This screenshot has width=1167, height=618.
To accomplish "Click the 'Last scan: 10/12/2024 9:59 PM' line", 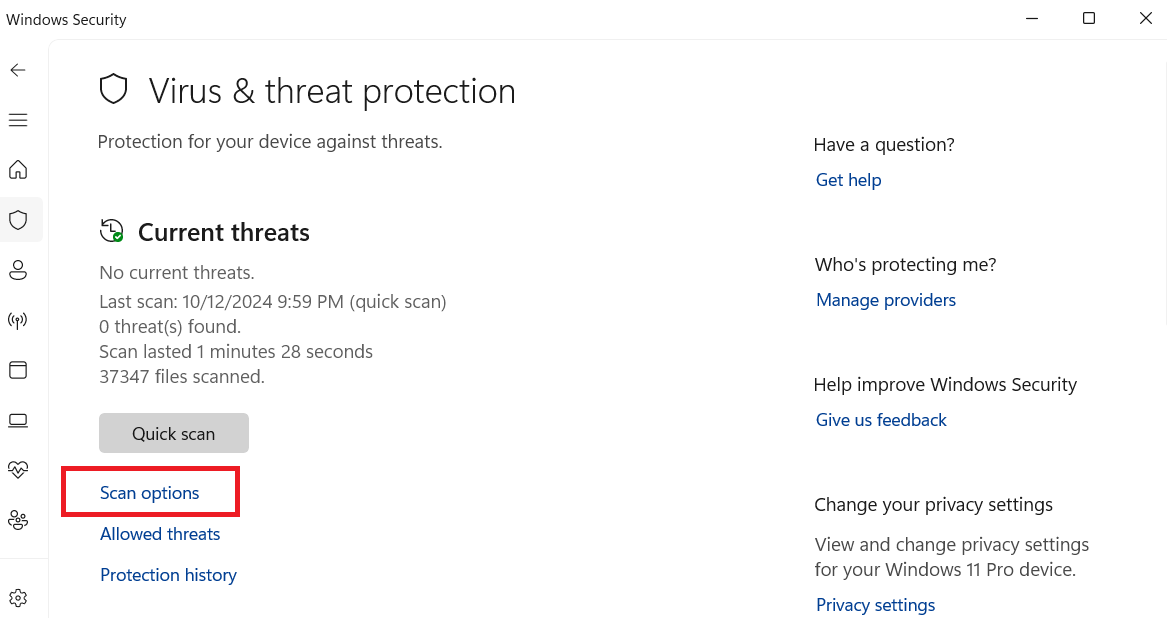I will point(272,302).
